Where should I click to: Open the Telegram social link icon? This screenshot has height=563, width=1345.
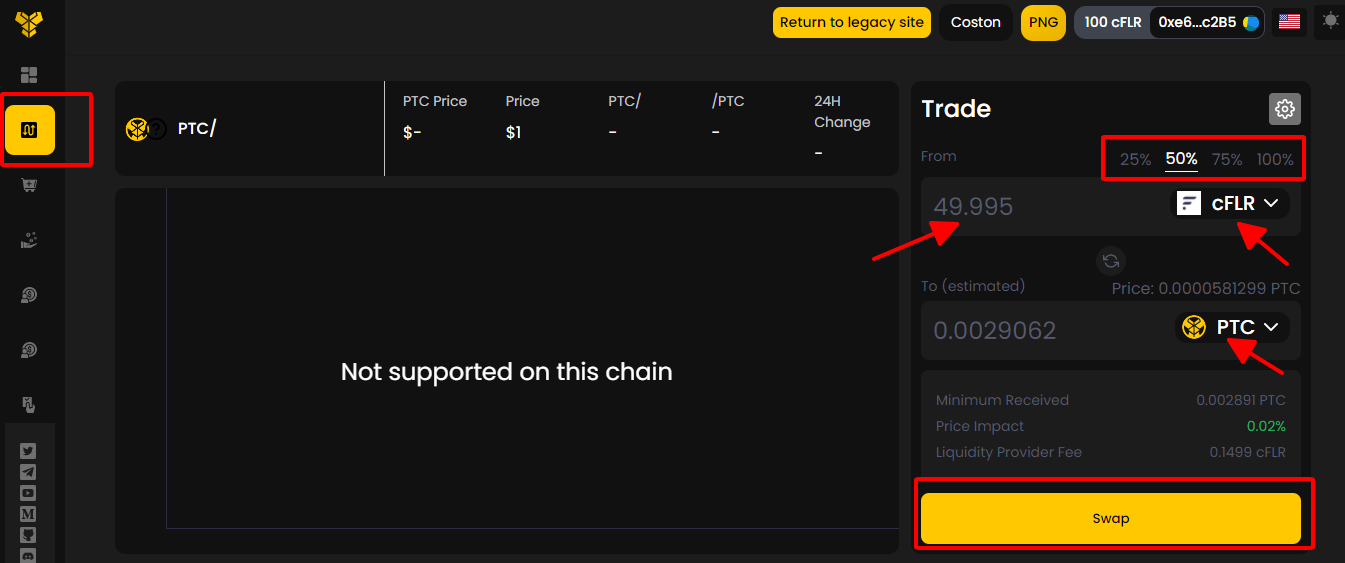tap(28, 472)
